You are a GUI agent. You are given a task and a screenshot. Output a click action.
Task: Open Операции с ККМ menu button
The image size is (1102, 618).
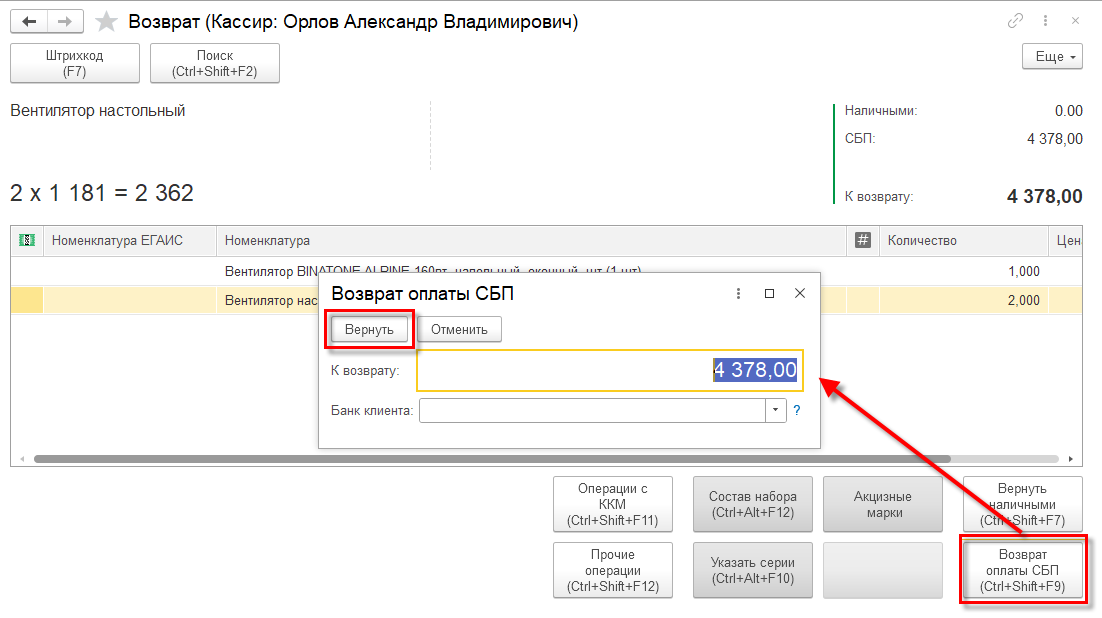pyautogui.click(x=612, y=504)
